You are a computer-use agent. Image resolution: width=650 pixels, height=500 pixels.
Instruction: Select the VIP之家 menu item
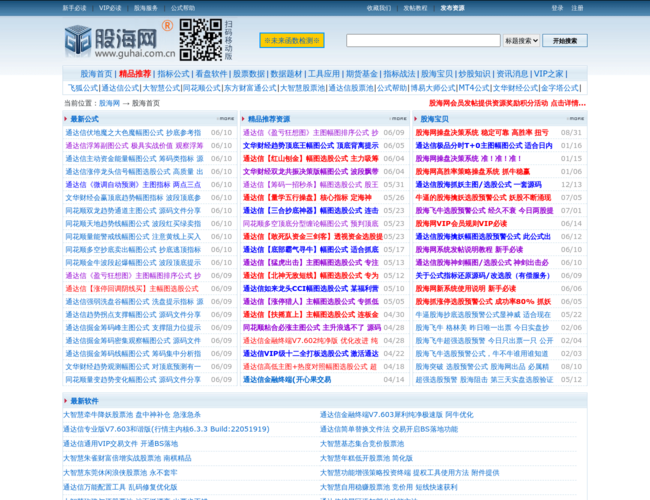tap(549, 74)
